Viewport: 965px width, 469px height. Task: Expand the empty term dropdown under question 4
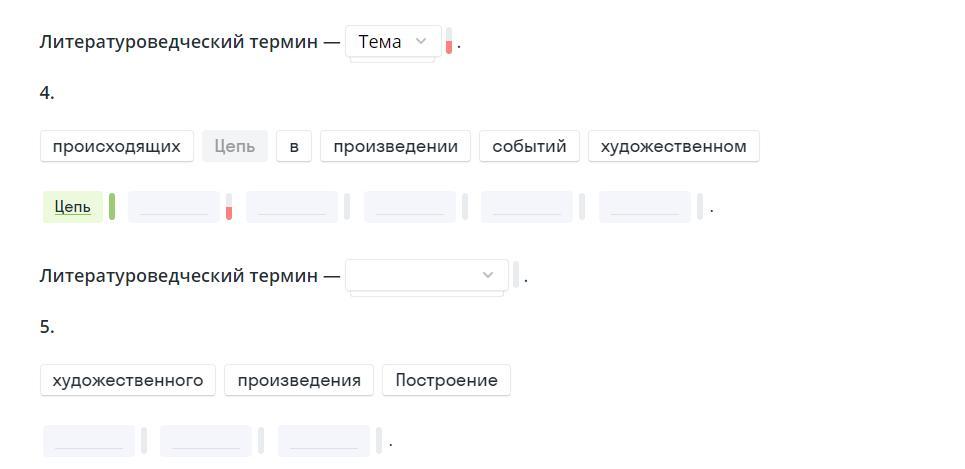[427, 275]
